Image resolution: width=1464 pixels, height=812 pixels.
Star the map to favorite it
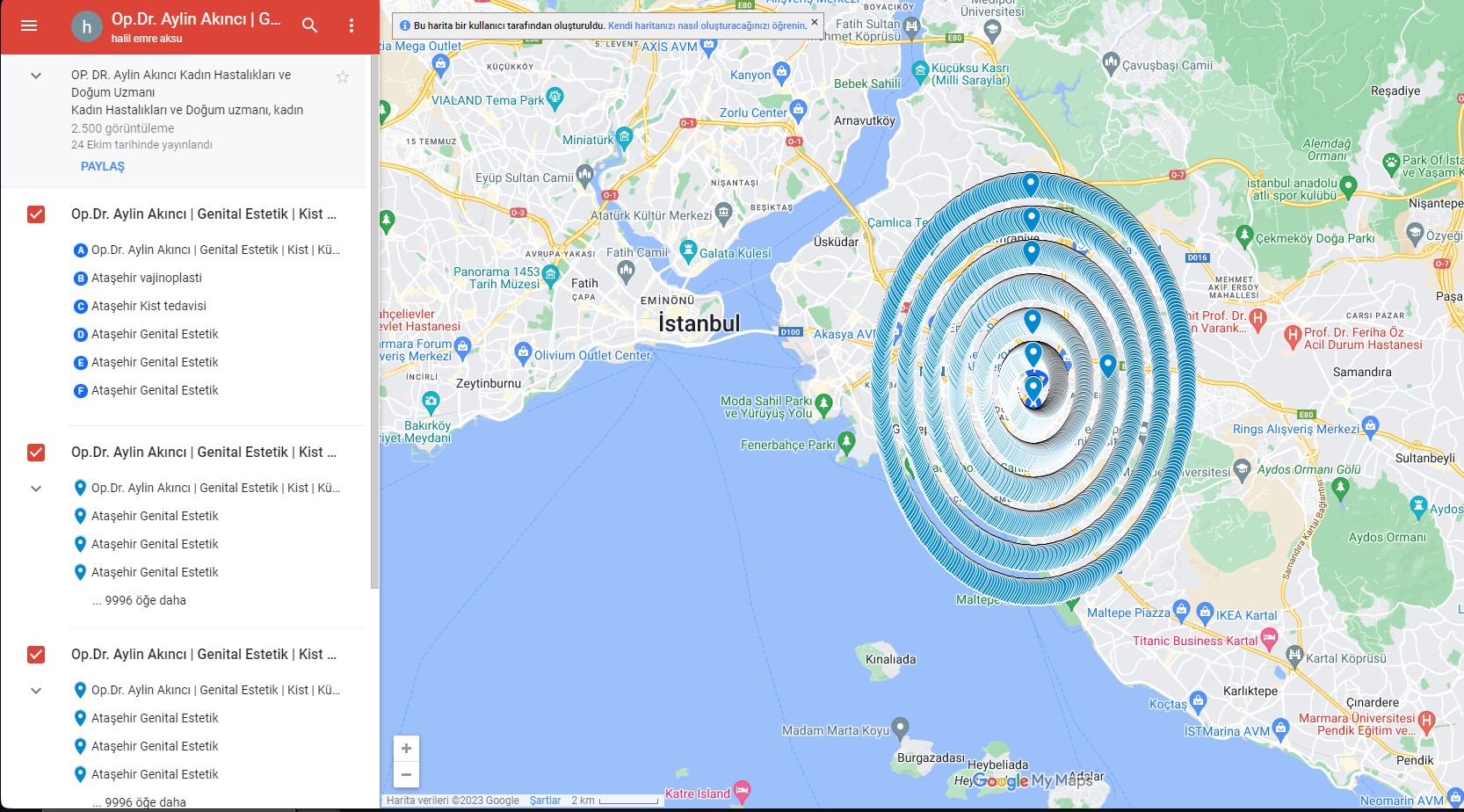342,76
